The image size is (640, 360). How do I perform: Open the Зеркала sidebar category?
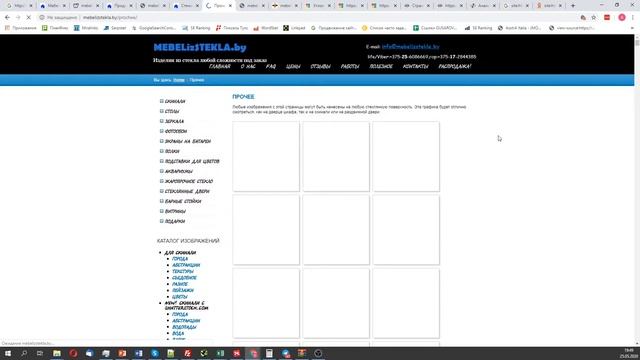tap(174, 121)
